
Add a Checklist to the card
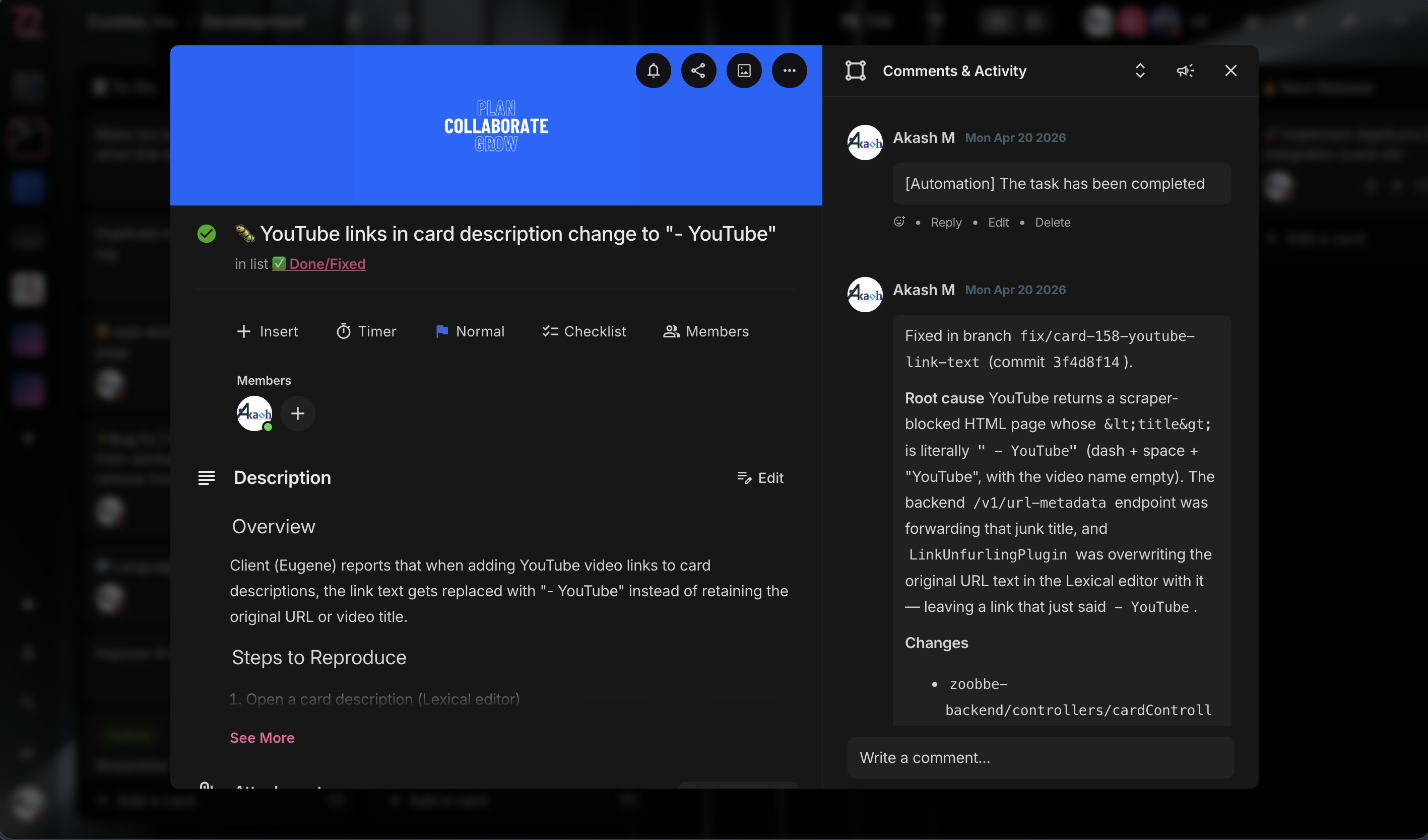(x=583, y=331)
